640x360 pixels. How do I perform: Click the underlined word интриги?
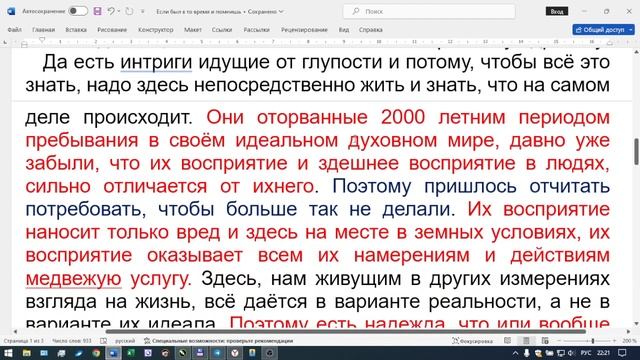click(156, 62)
